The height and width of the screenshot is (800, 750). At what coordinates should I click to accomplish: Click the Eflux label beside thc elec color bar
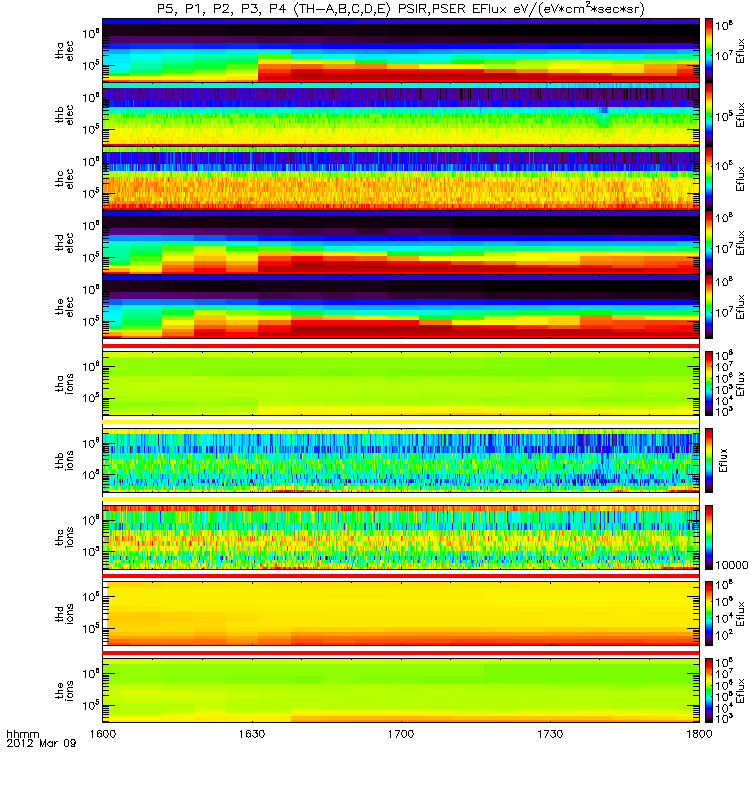(740, 179)
